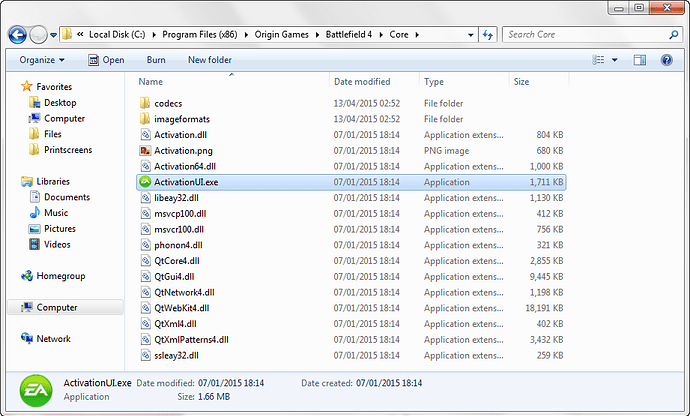Toggle the preview pane icon
The width and height of the screenshot is (690, 416).
click(x=639, y=60)
